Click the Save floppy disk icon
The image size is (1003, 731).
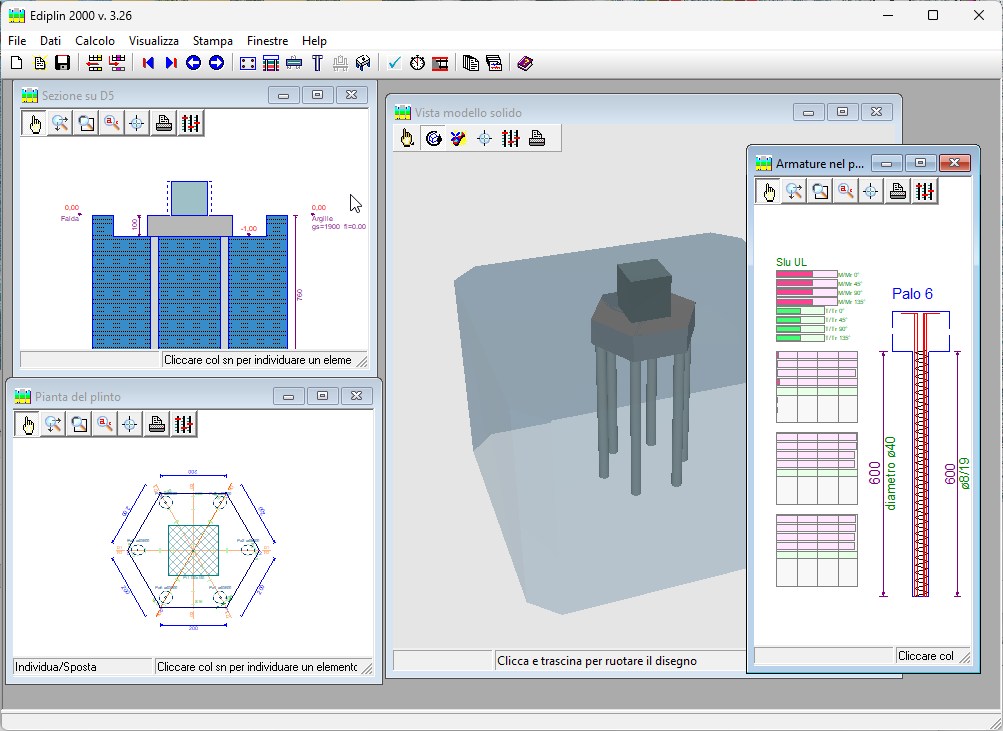tap(62, 63)
